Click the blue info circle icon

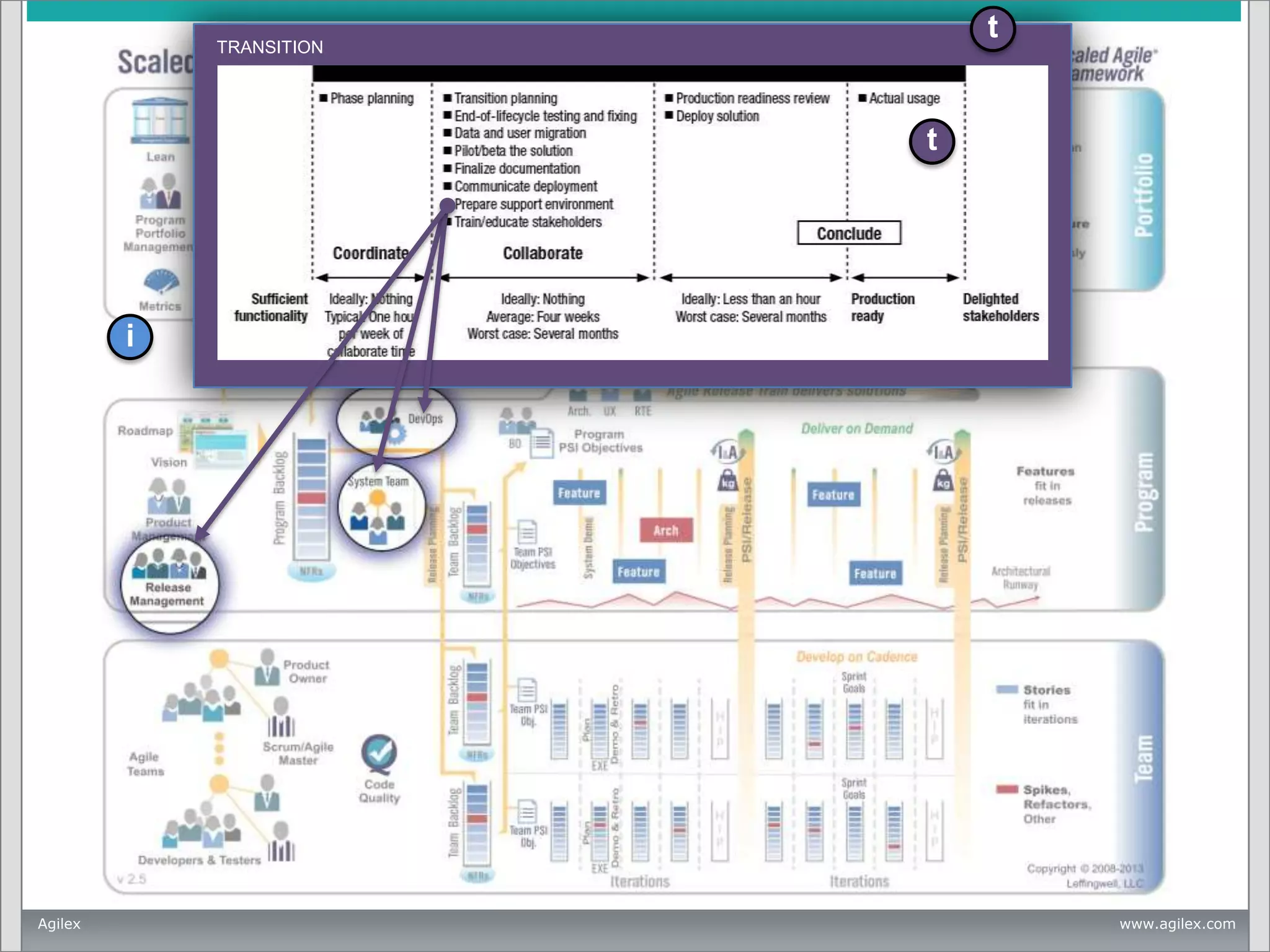[130, 337]
